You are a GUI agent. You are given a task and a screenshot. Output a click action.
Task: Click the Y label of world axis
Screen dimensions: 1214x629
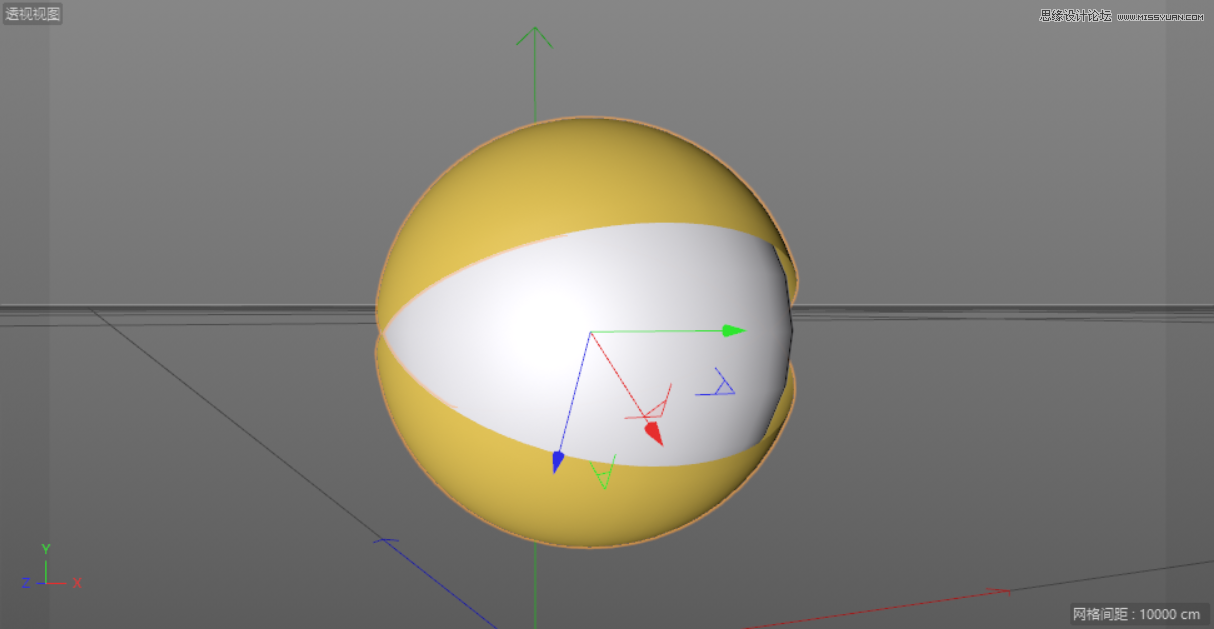tap(44, 550)
